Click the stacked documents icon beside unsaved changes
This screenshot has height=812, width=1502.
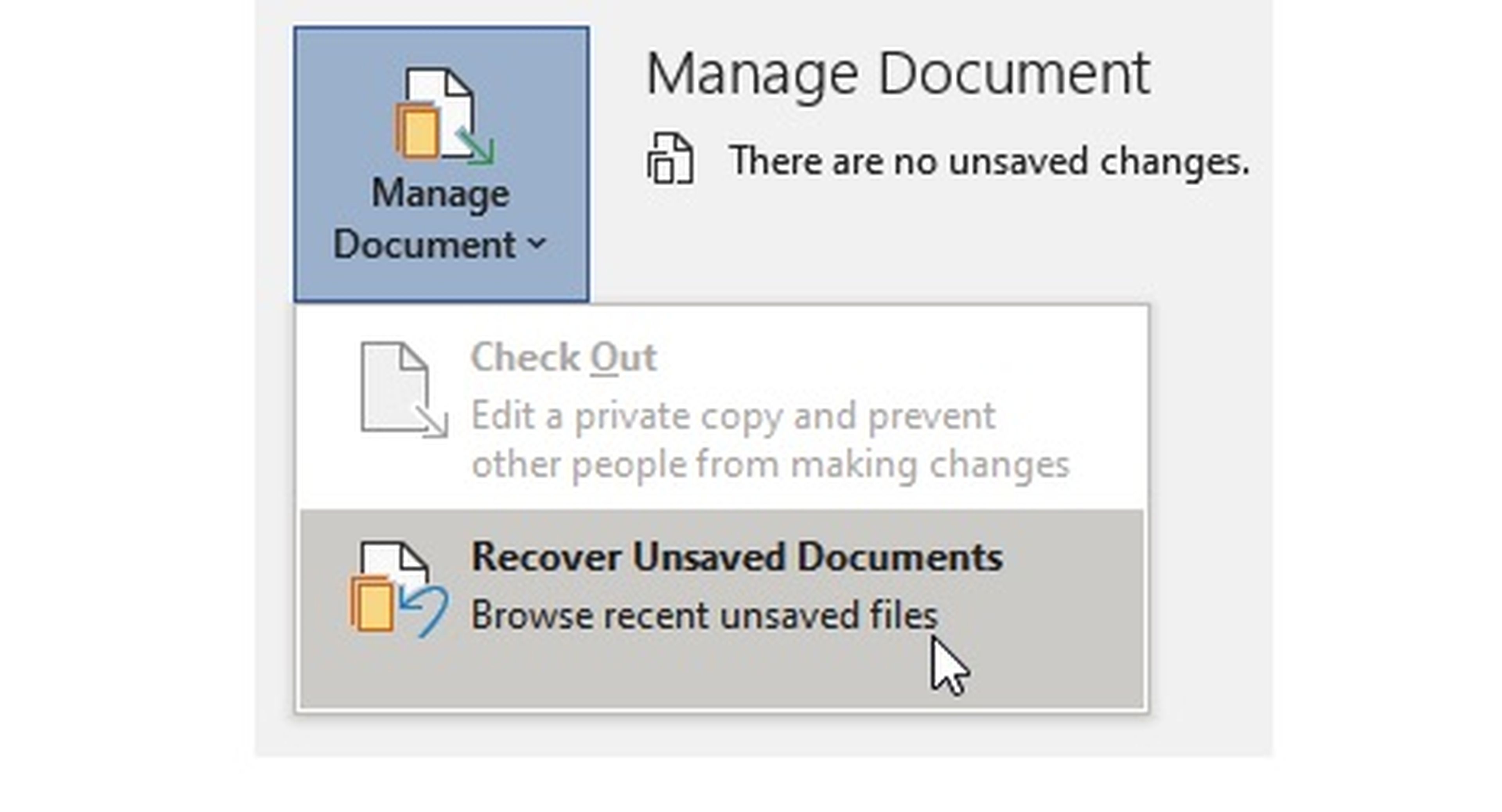coord(670,159)
